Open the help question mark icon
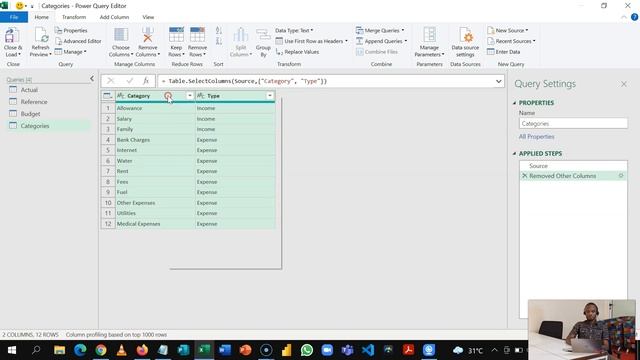640x360 pixels. pos(634,17)
